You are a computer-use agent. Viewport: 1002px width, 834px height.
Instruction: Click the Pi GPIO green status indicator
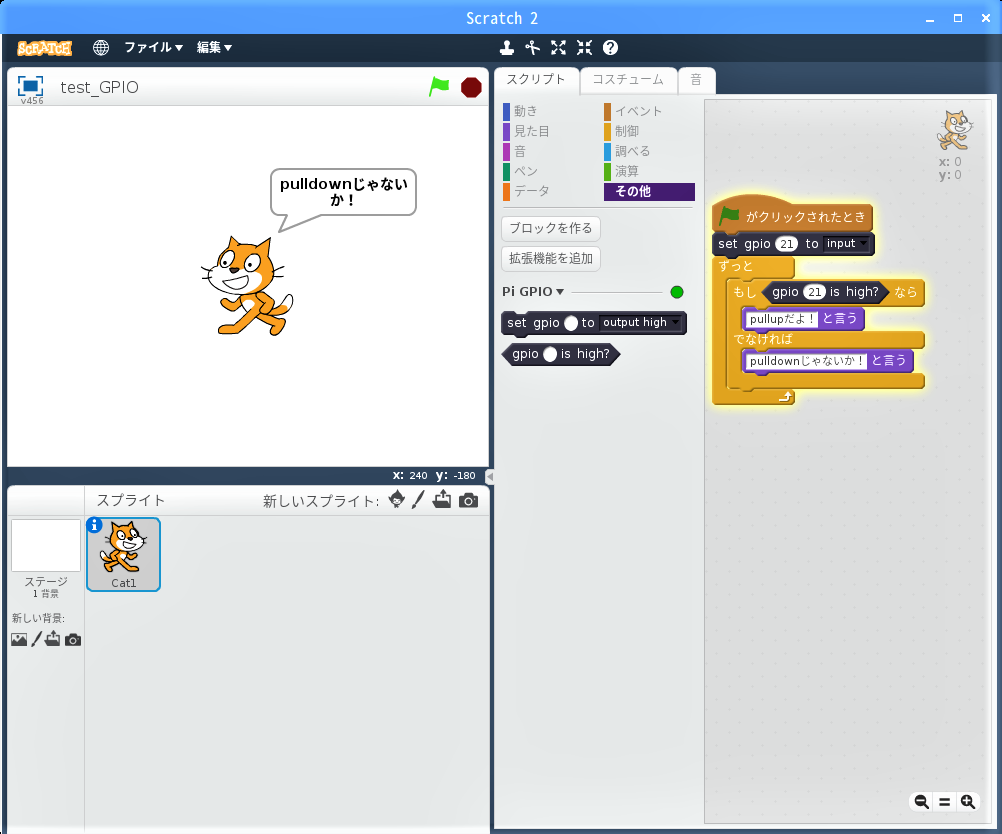click(x=677, y=292)
